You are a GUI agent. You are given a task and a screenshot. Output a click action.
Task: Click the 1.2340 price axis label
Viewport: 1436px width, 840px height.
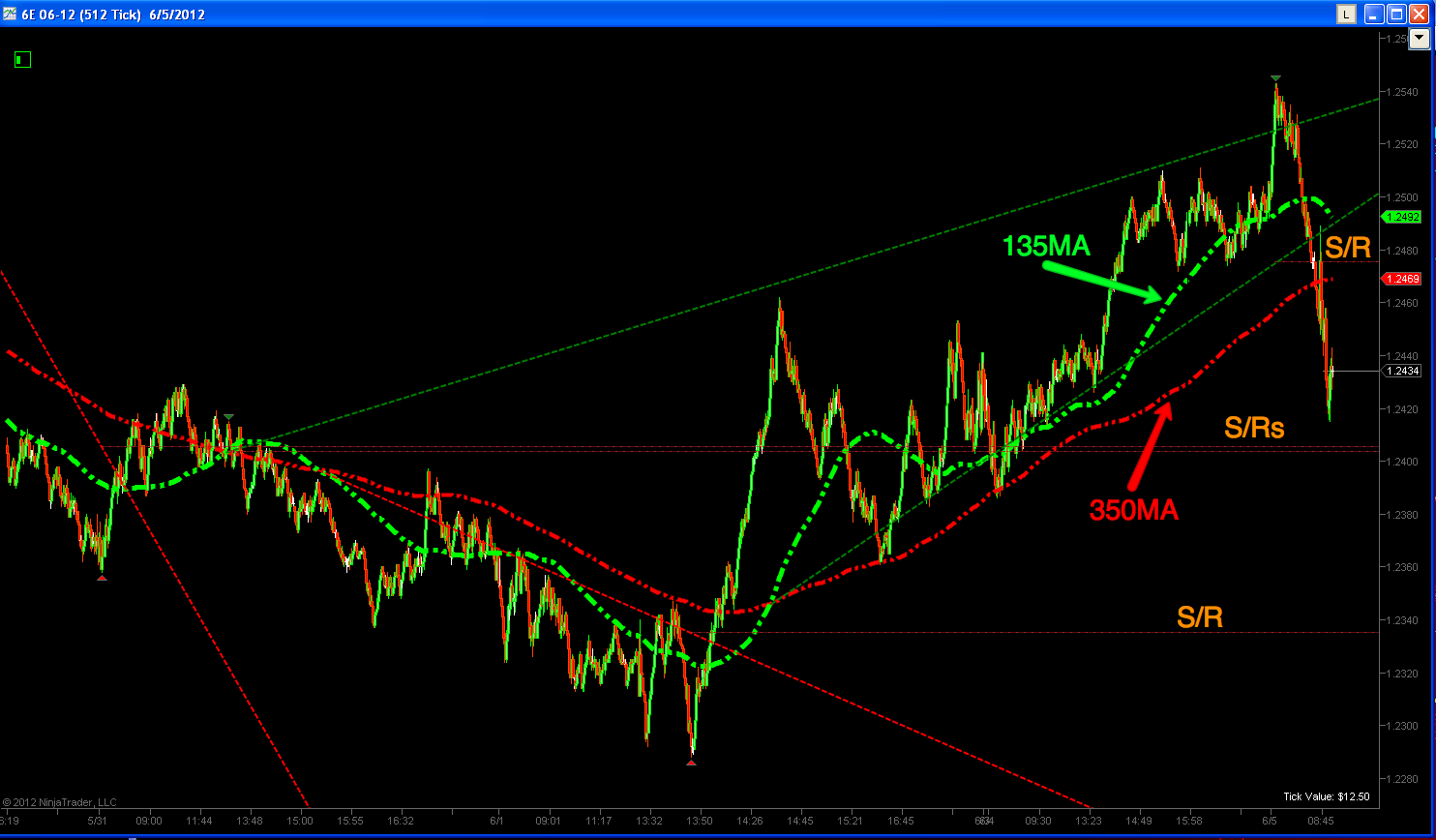point(1400,621)
